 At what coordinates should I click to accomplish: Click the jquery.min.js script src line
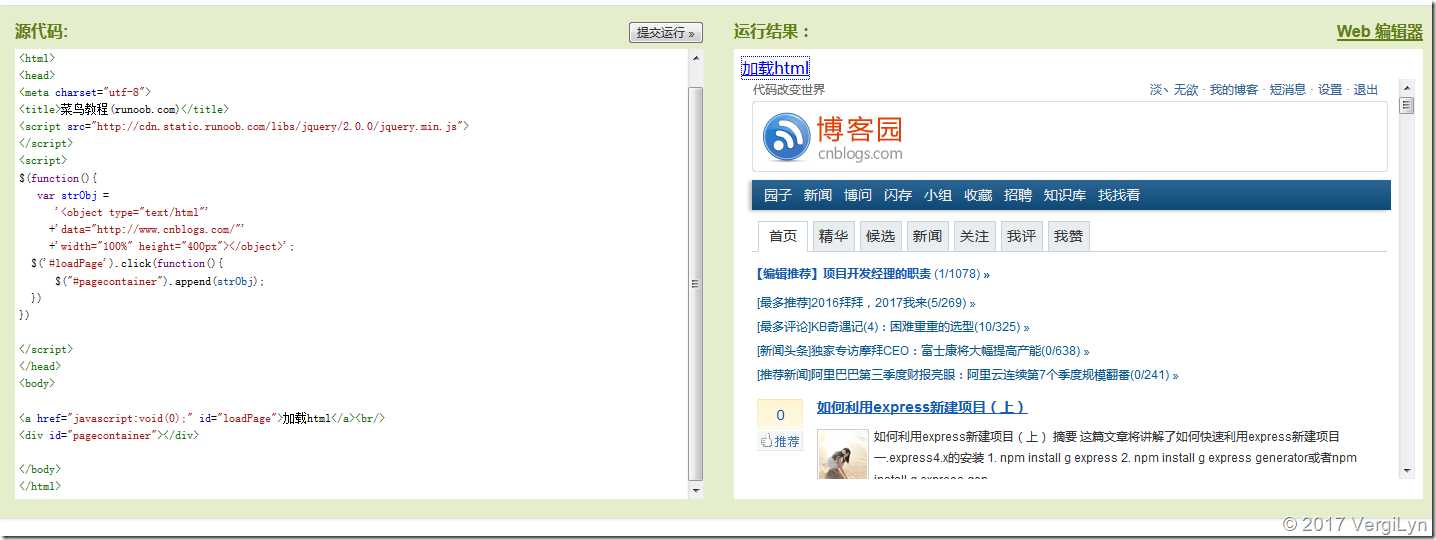pyautogui.click(x=244, y=126)
